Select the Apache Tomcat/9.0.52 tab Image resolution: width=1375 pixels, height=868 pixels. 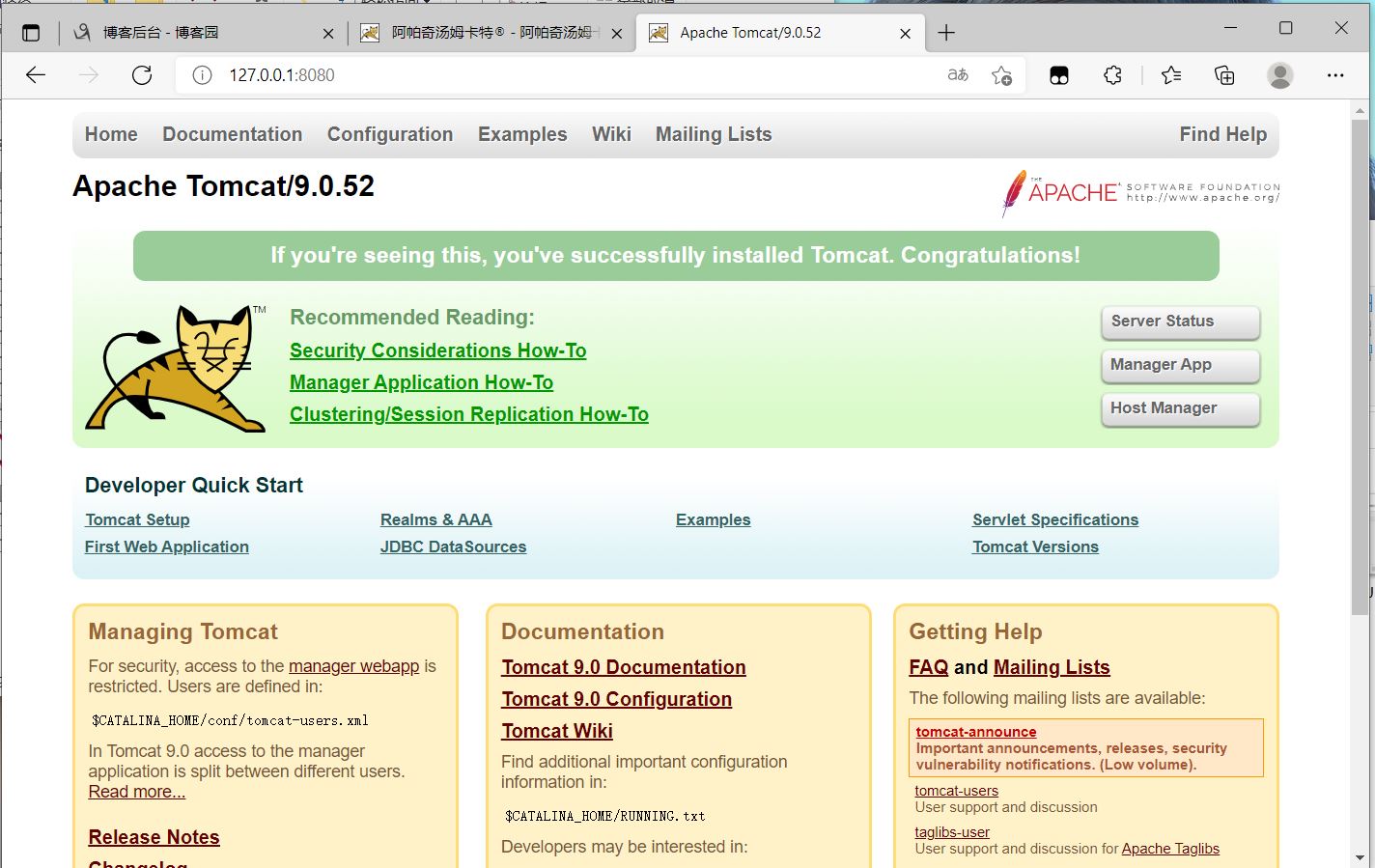[x=780, y=33]
